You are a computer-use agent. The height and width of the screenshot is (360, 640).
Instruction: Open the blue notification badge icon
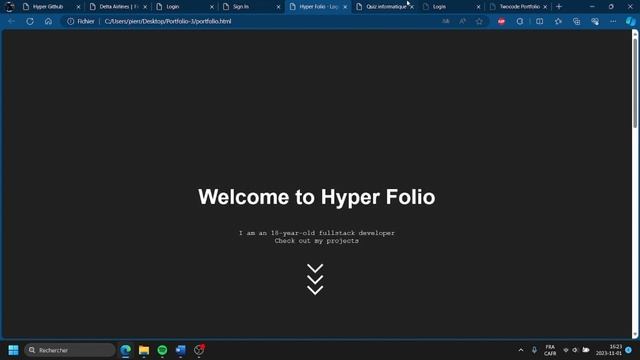pyautogui.click(x=629, y=350)
